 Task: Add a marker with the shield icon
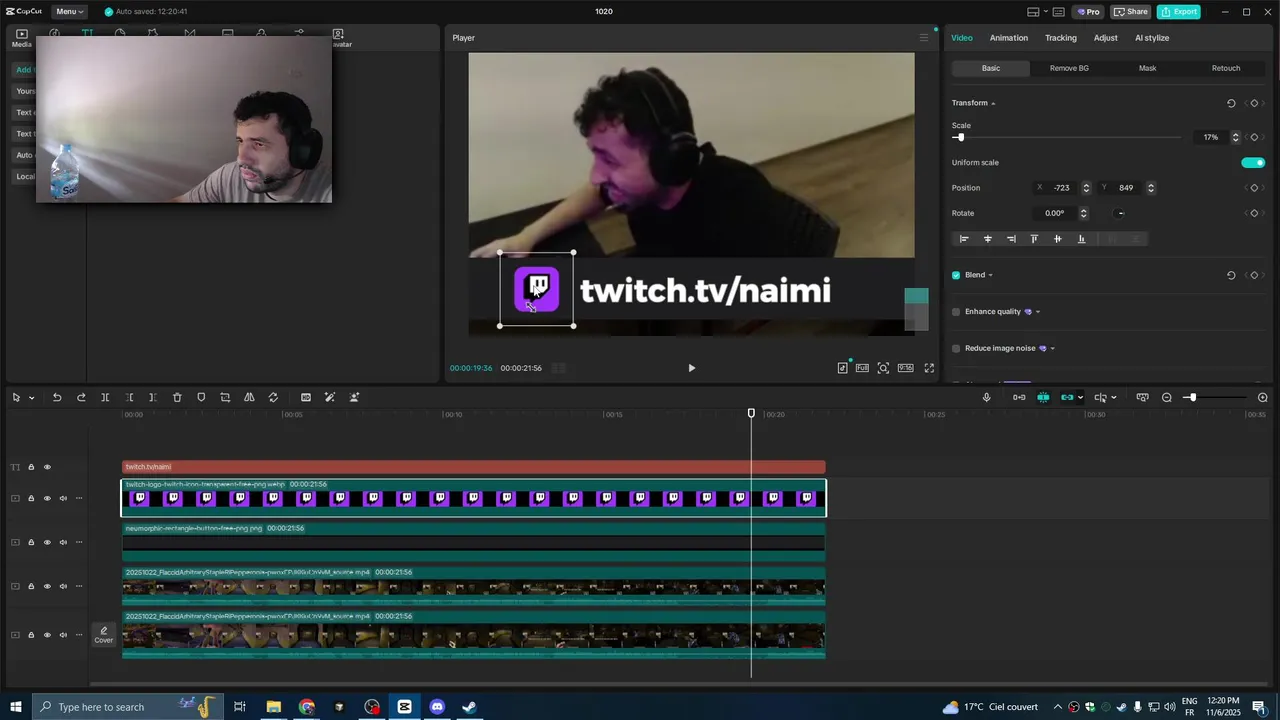point(201,397)
